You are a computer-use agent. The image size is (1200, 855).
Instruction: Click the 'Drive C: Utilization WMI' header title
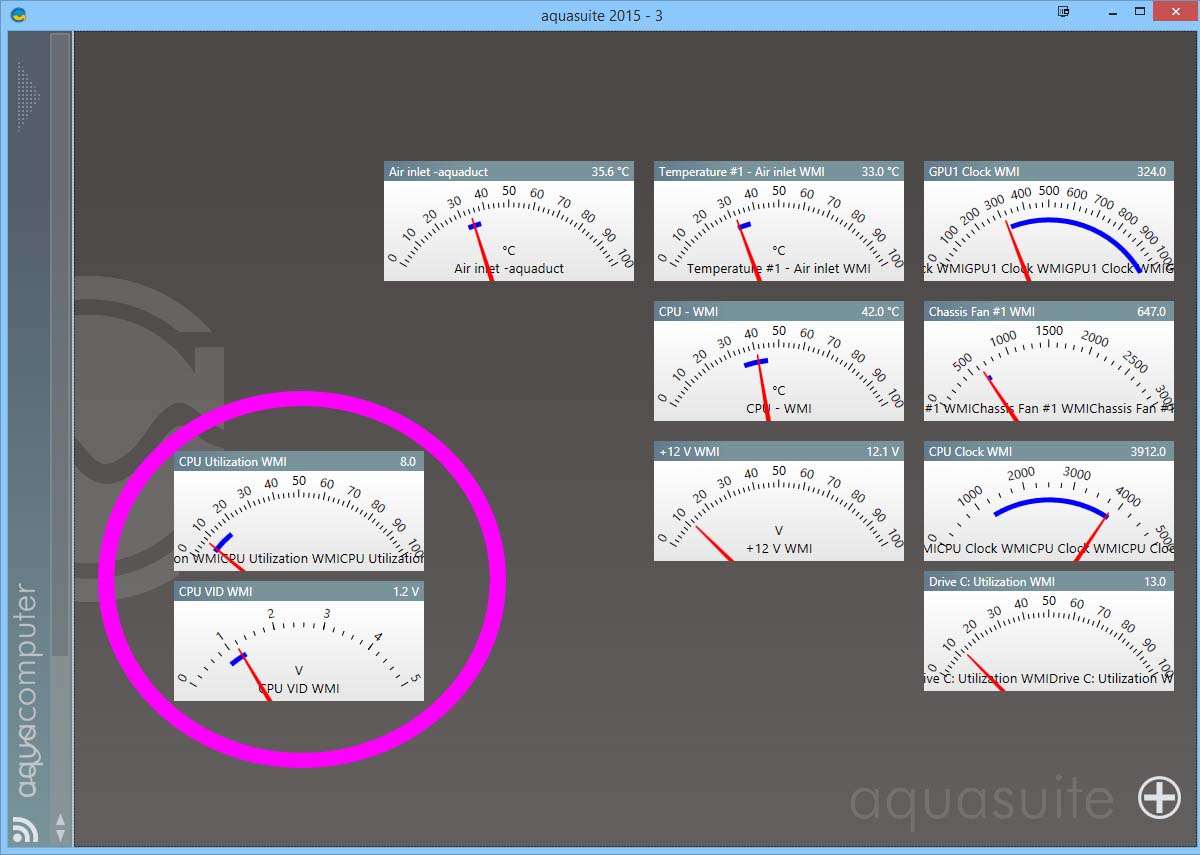click(992, 582)
